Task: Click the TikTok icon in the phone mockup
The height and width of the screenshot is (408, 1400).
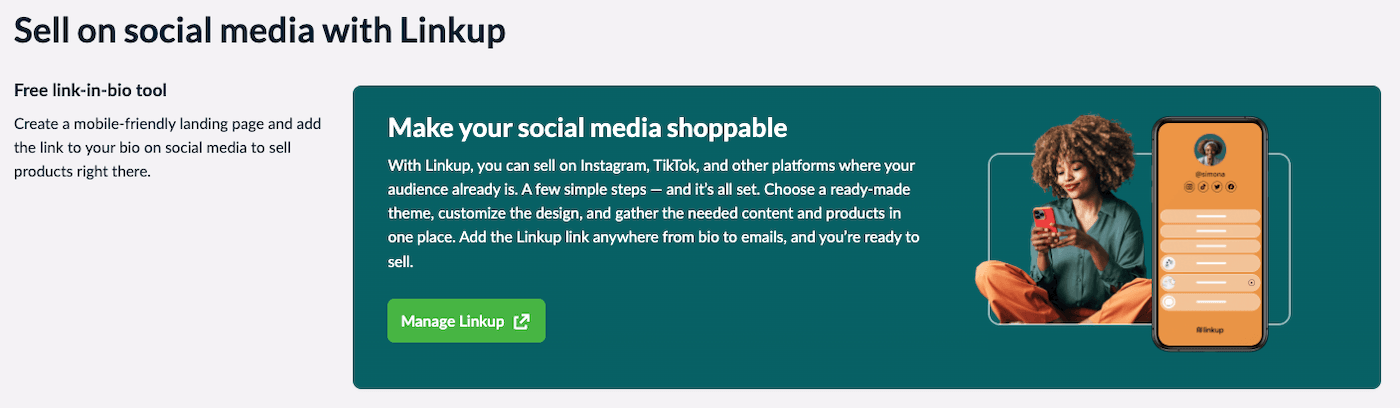Action: click(x=1203, y=187)
